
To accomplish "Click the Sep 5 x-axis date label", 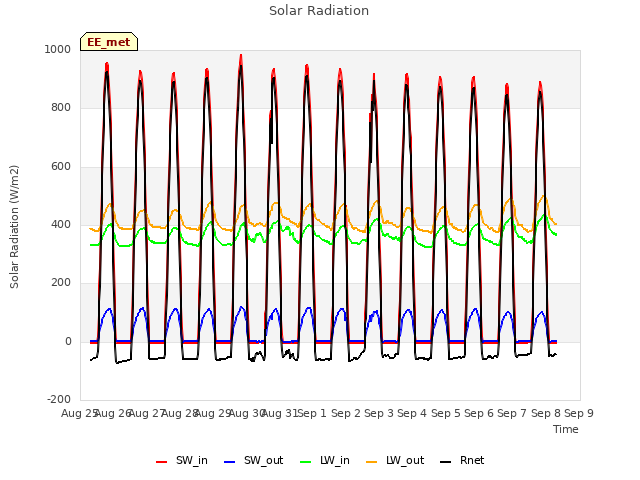I will tap(446, 413).
